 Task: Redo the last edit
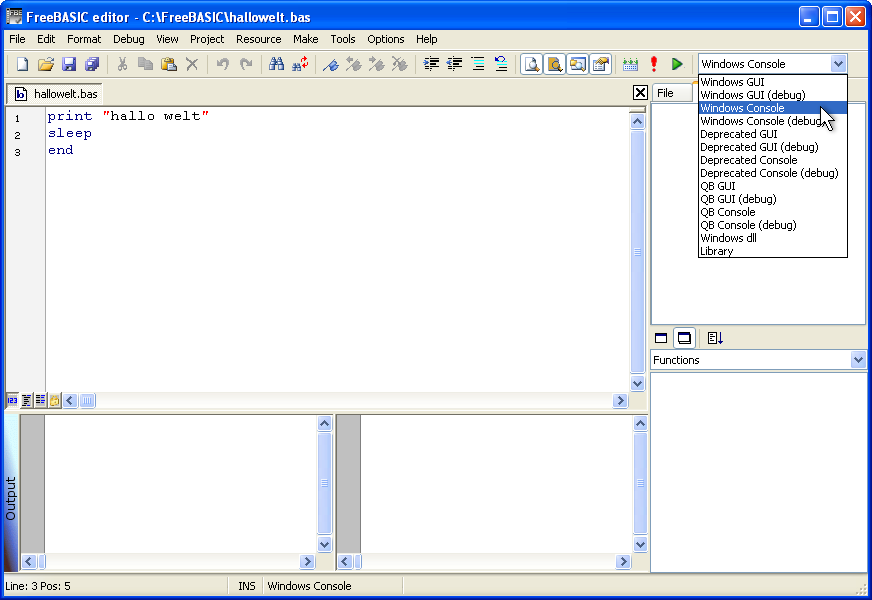click(x=246, y=64)
